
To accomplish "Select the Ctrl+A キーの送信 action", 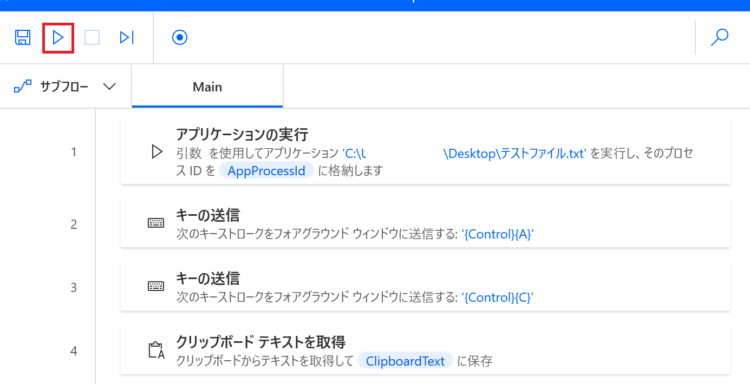I will pyautogui.click(x=425, y=224).
